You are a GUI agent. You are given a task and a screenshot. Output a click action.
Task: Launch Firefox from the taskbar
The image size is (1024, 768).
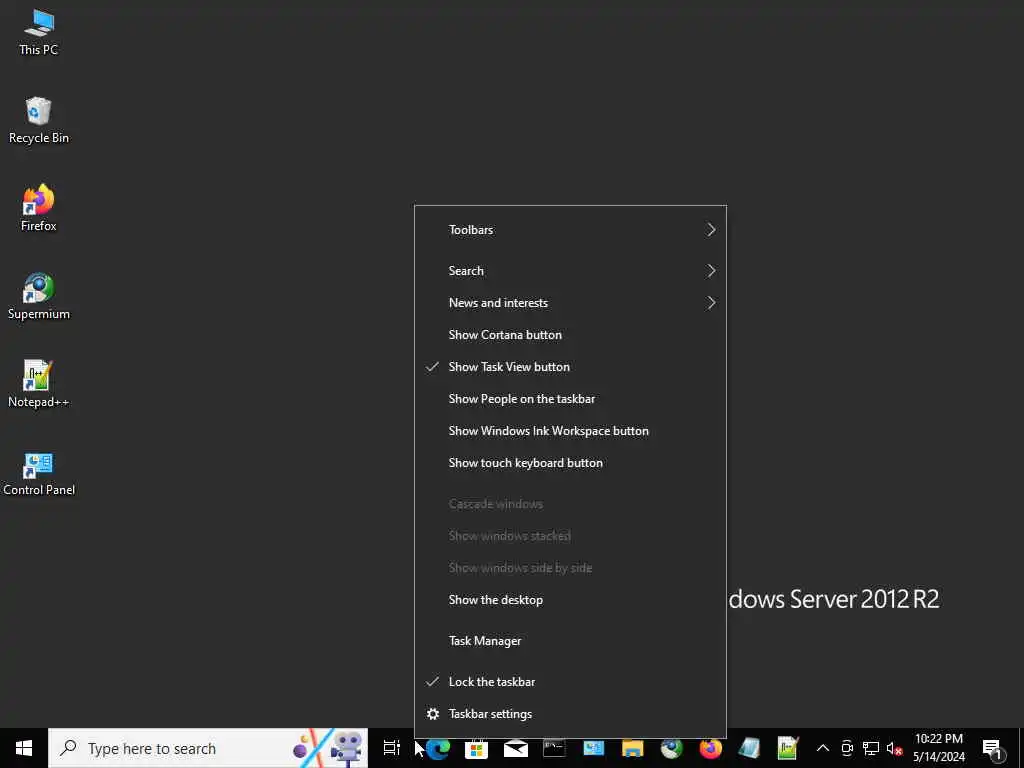pos(711,748)
